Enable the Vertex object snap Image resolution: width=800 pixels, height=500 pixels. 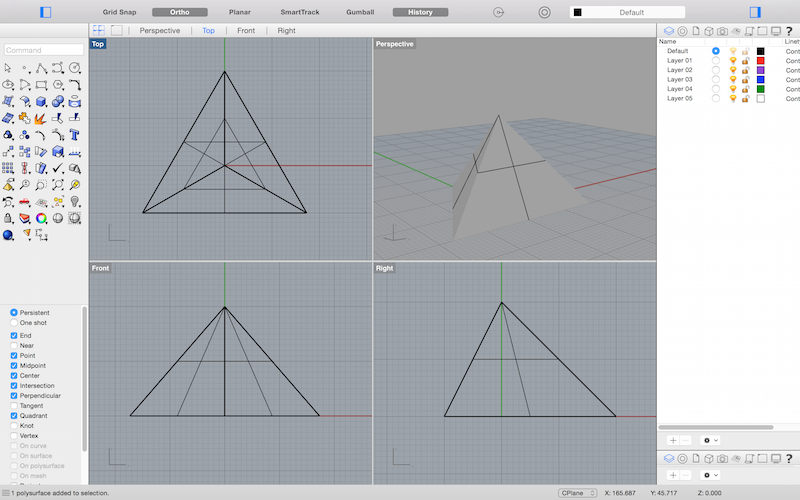(14, 436)
